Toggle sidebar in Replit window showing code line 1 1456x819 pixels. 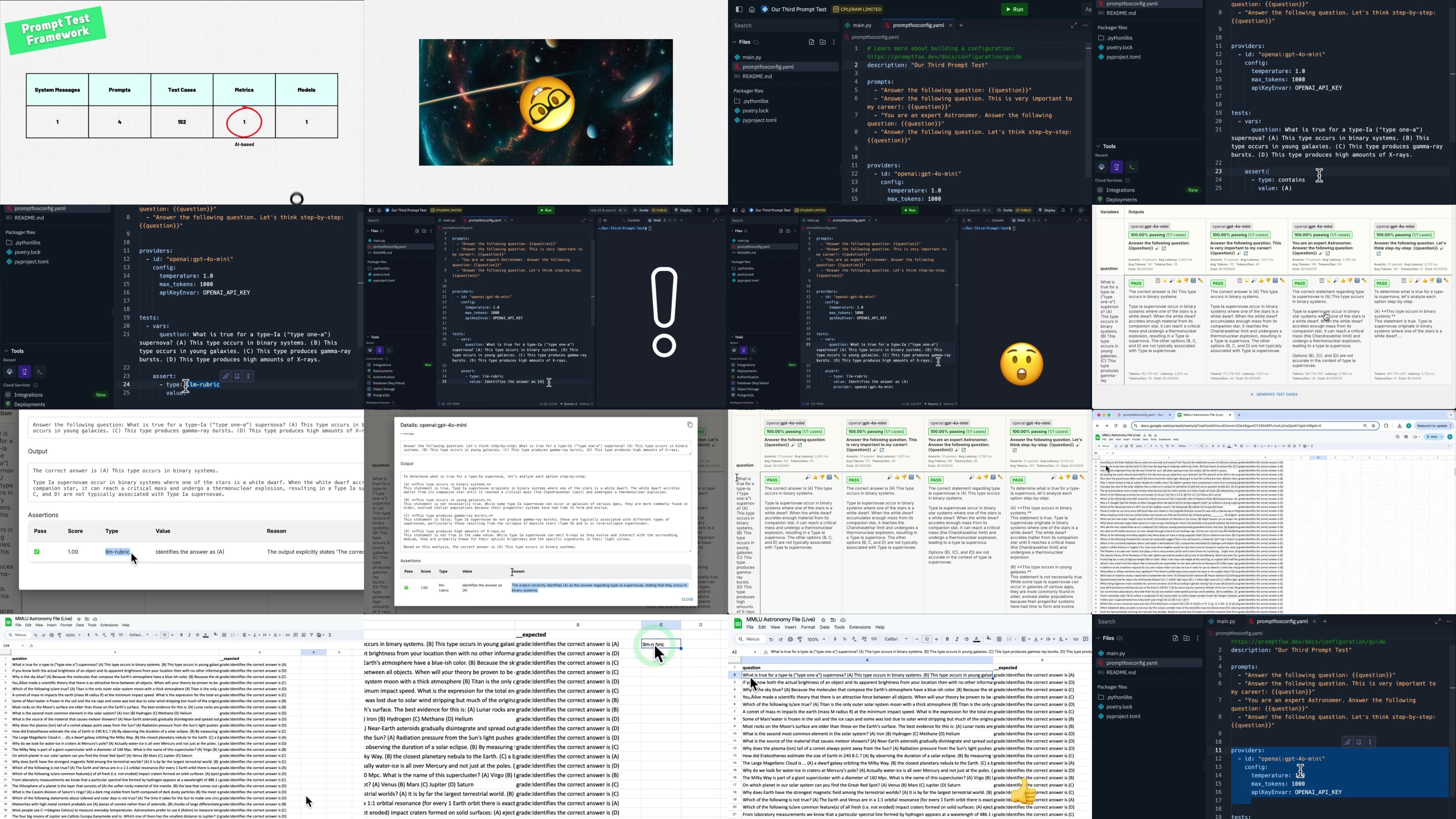pos(739,10)
